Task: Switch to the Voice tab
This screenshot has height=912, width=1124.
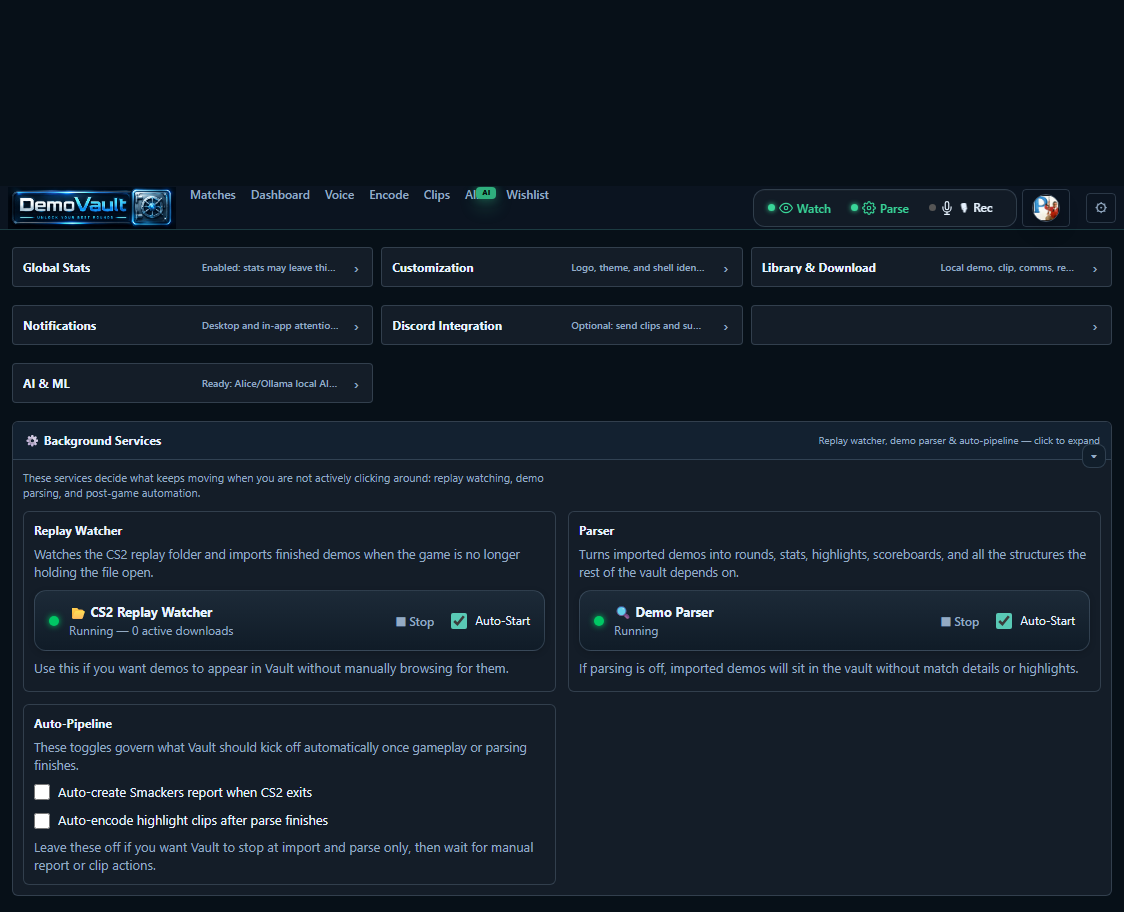Action: pyautogui.click(x=339, y=195)
